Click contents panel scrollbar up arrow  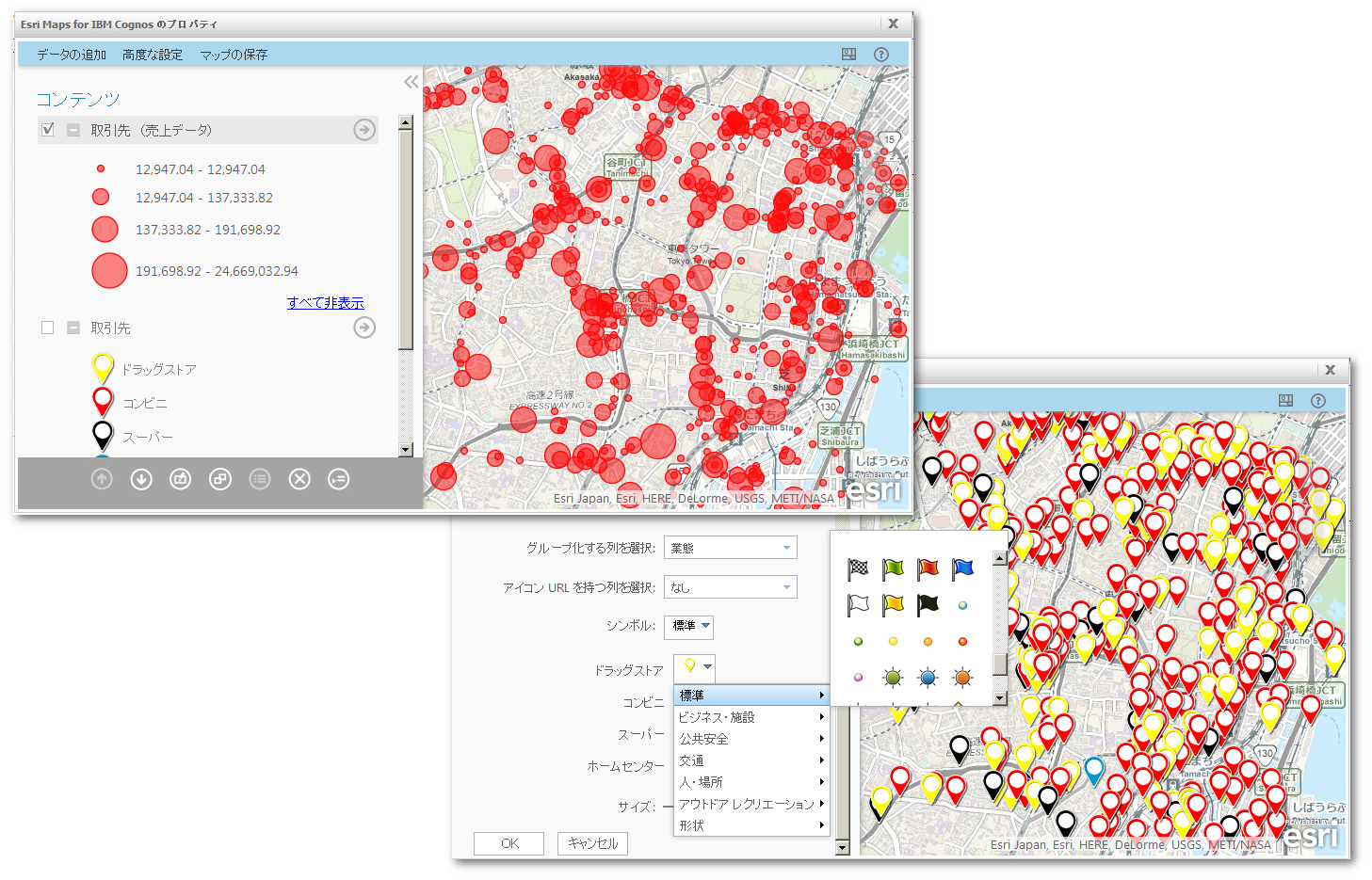click(x=406, y=122)
